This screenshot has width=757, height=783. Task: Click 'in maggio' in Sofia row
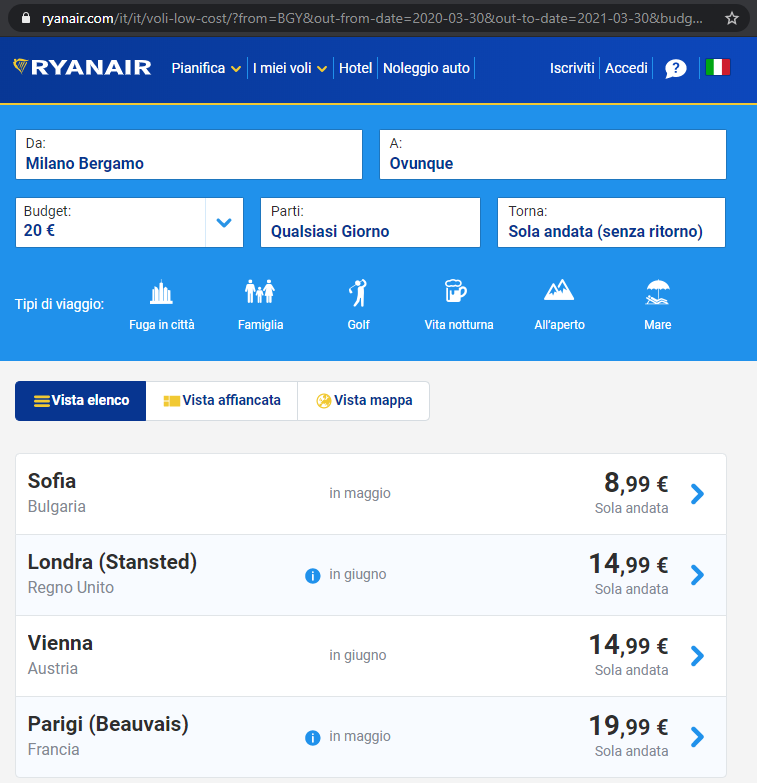pyautogui.click(x=360, y=493)
